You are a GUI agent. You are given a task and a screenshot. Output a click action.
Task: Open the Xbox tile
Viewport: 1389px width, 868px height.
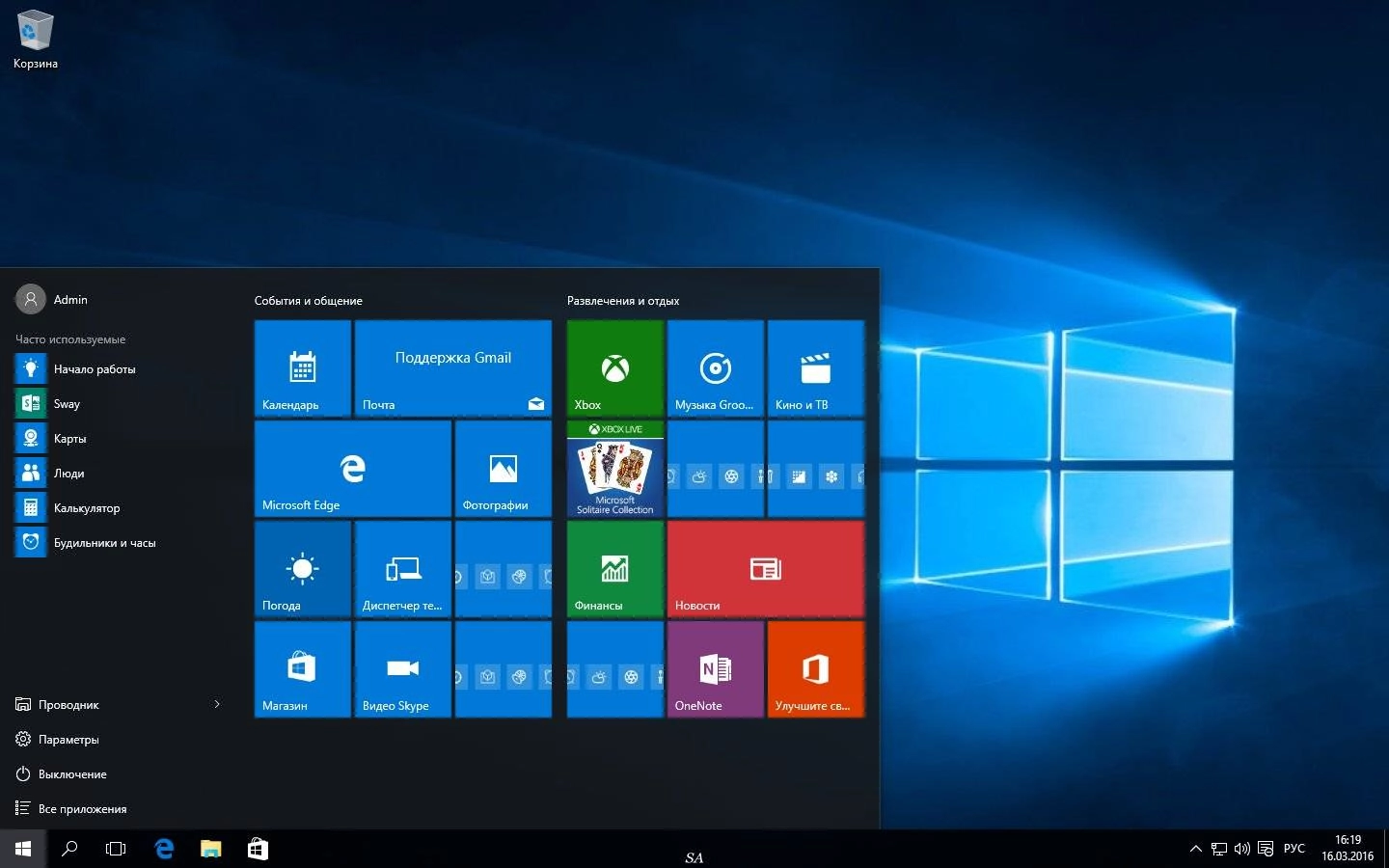pos(615,368)
